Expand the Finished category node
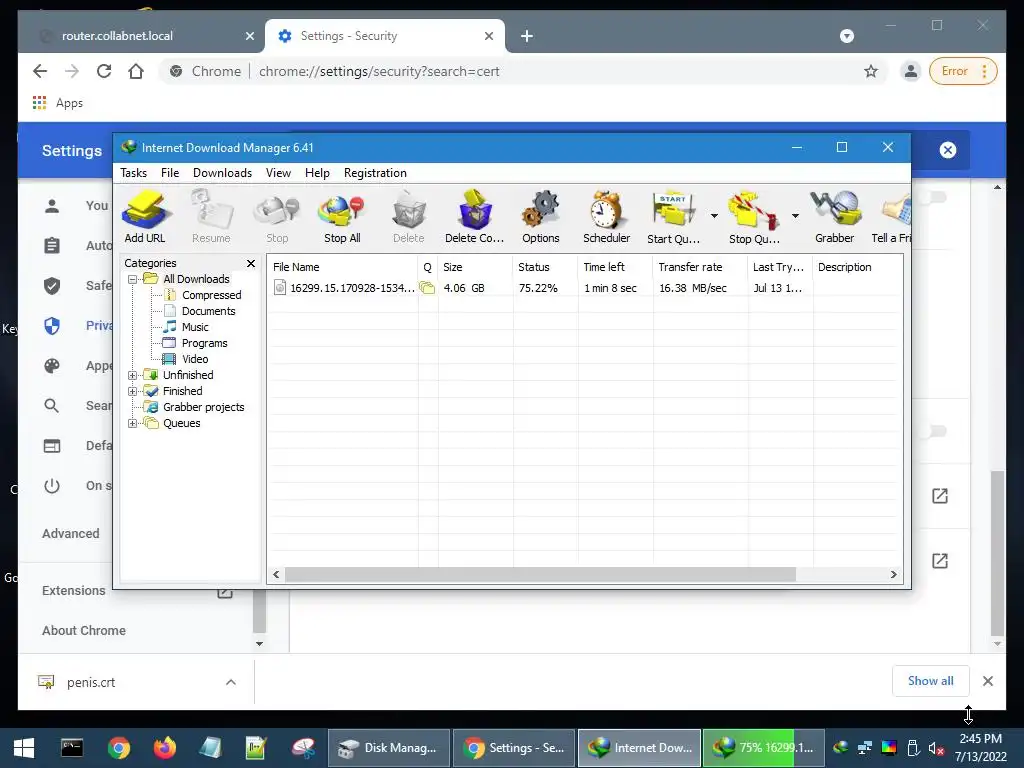Viewport: 1024px width, 768px height. coord(133,391)
